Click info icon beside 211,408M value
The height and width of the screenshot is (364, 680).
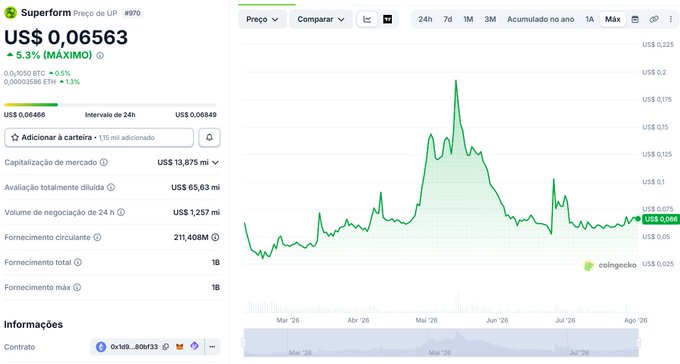pos(215,237)
